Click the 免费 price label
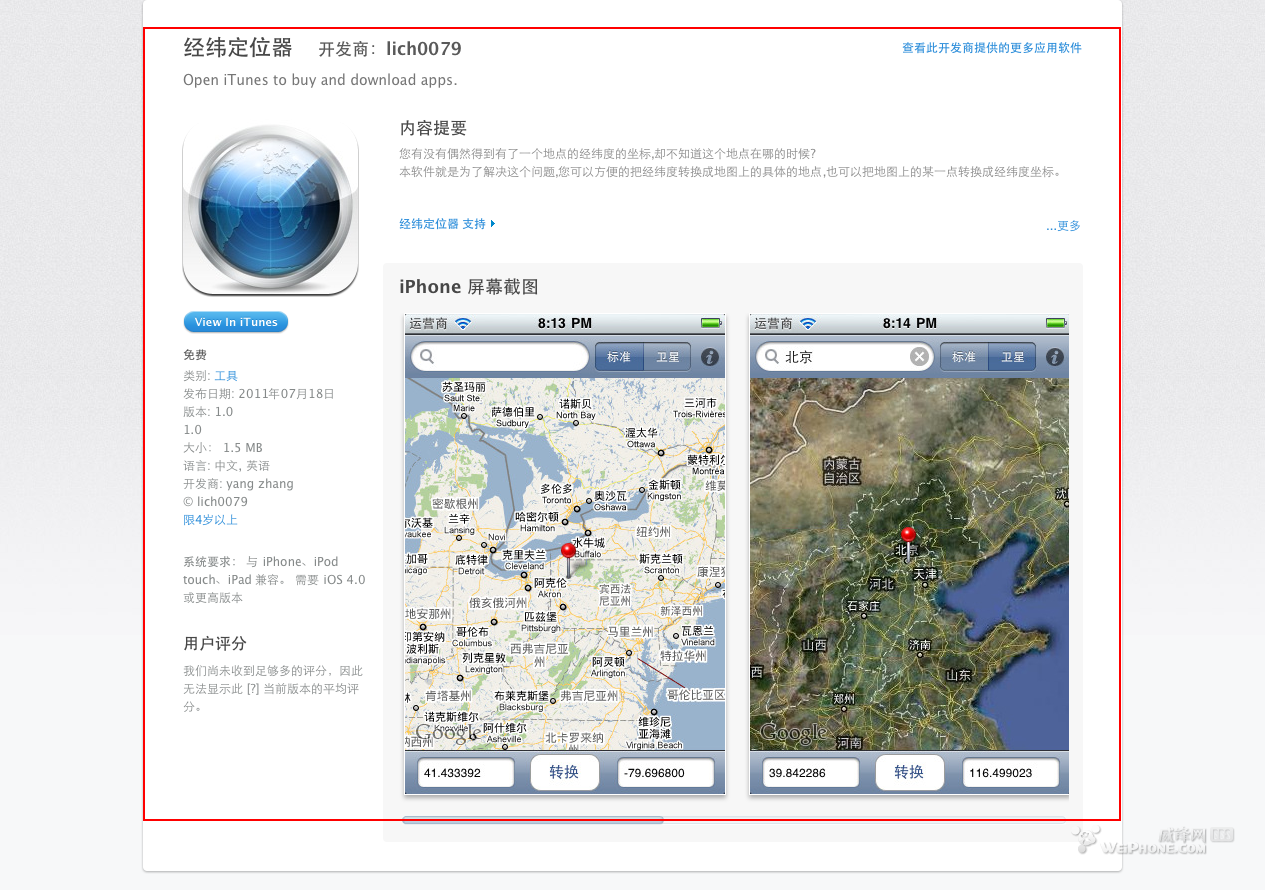Image resolution: width=1265 pixels, height=890 pixels. 195,355
